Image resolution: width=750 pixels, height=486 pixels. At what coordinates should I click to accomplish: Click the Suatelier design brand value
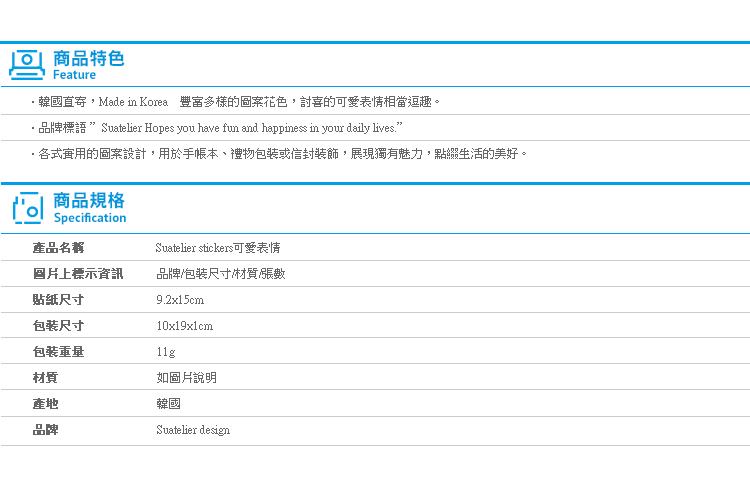(193, 430)
